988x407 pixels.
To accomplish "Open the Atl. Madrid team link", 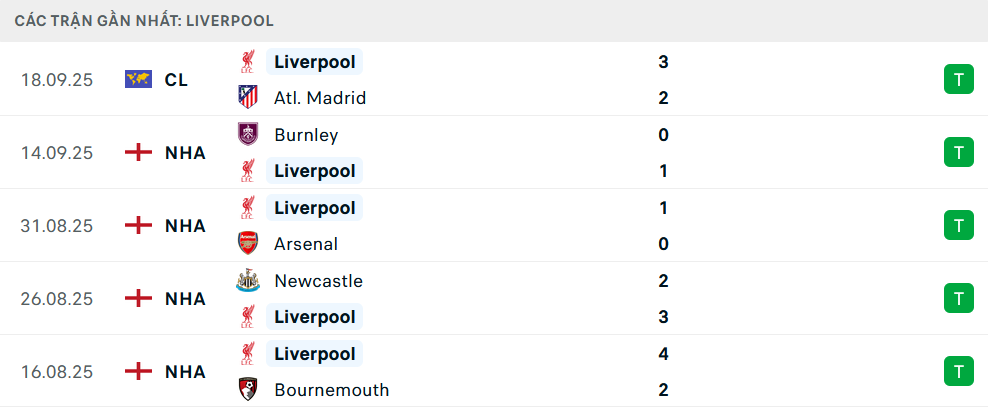I will click(320, 98).
